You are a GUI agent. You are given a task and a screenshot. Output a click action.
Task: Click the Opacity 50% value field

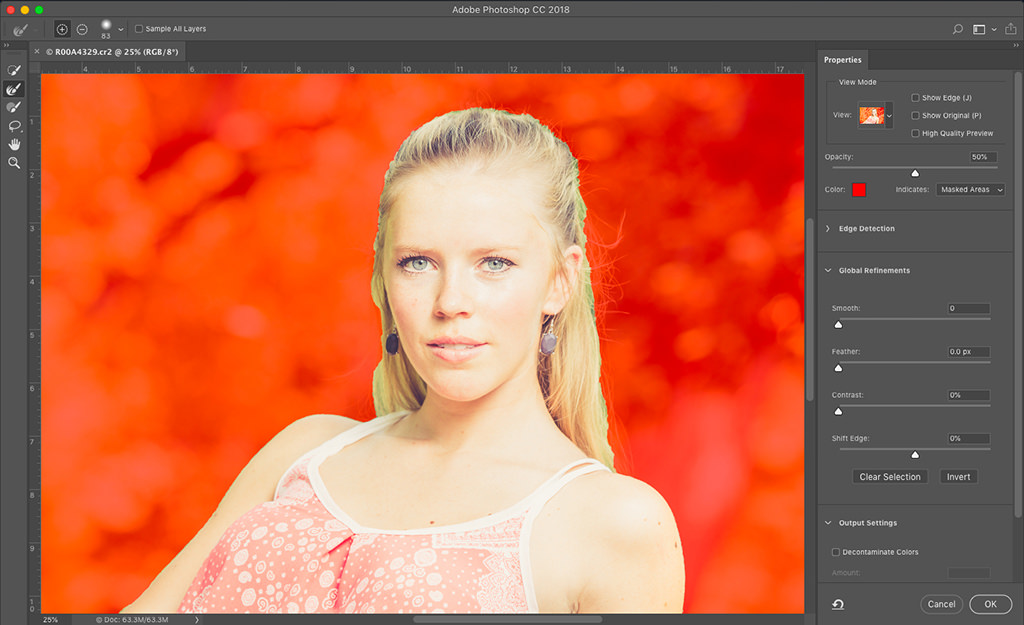point(983,157)
